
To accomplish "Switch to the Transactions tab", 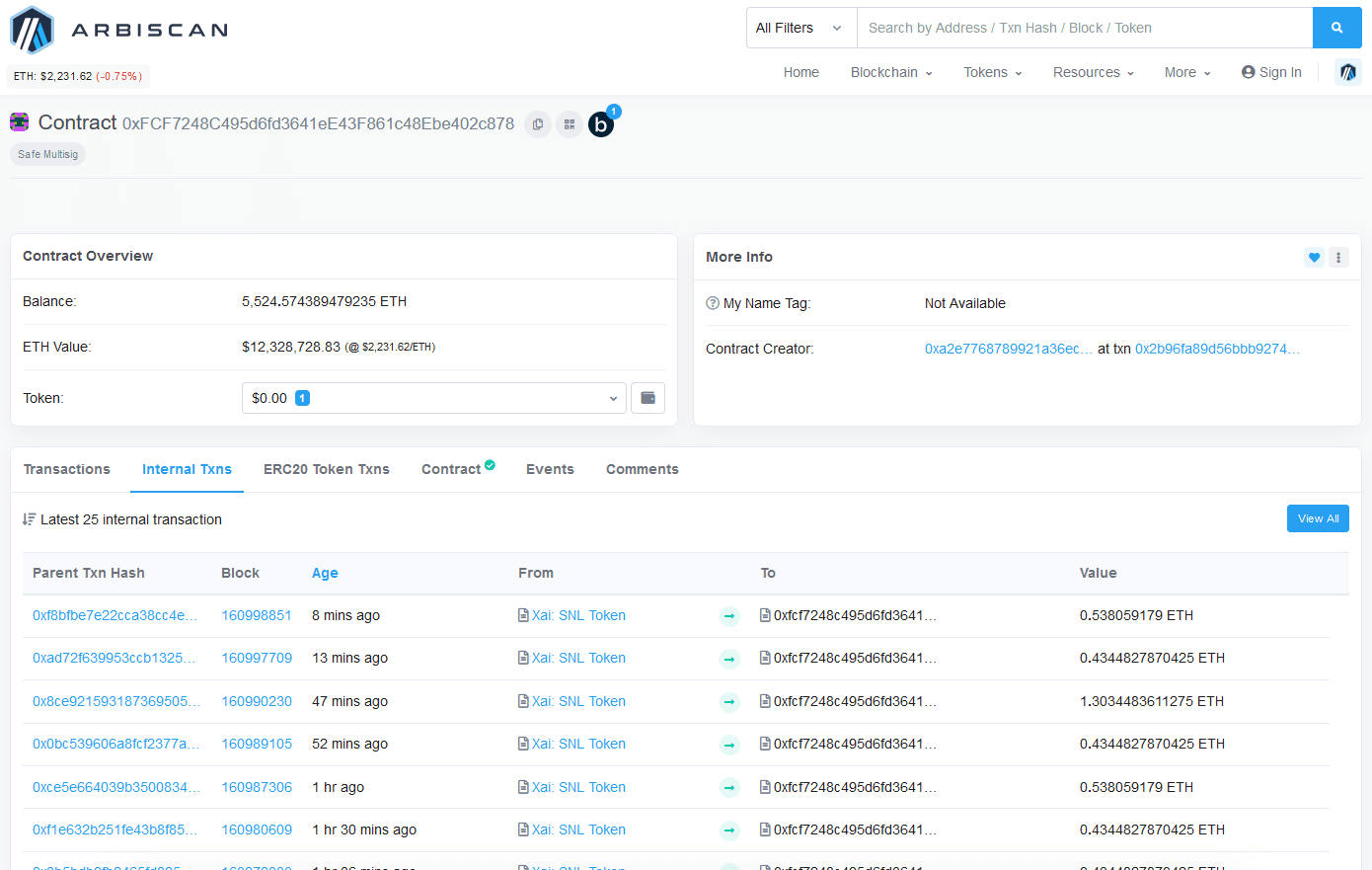I will point(67,469).
